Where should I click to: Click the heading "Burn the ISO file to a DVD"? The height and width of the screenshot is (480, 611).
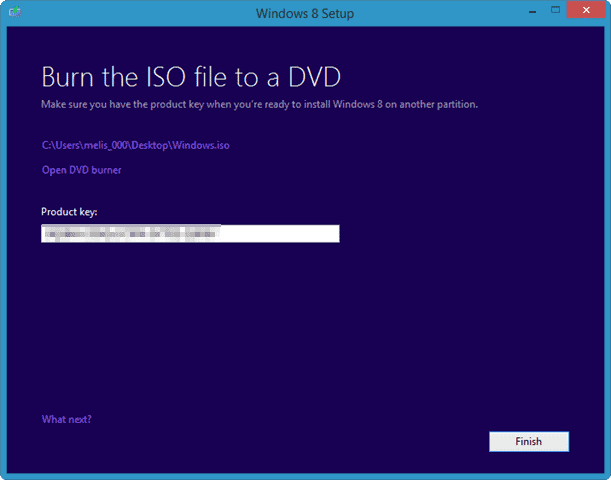[191, 77]
